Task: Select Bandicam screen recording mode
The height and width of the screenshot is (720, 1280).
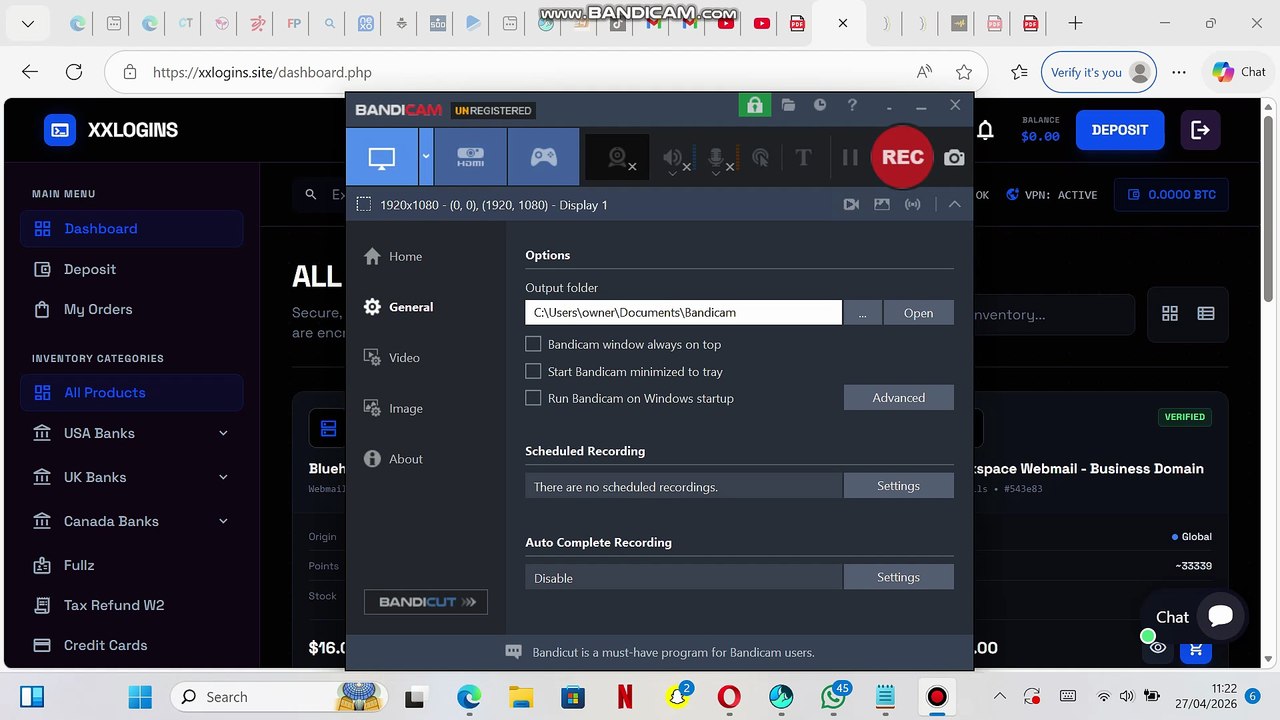Action: point(382,157)
